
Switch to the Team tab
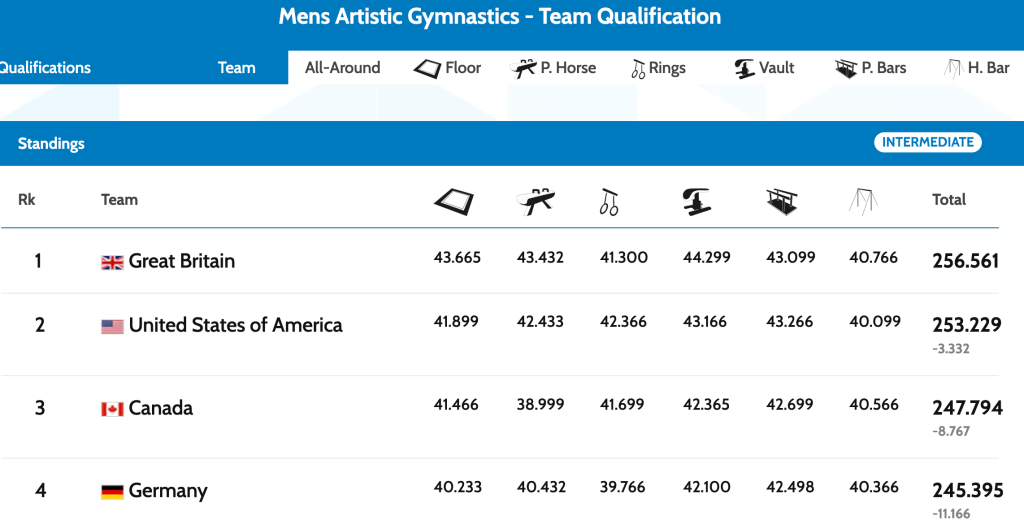(237, 68)
